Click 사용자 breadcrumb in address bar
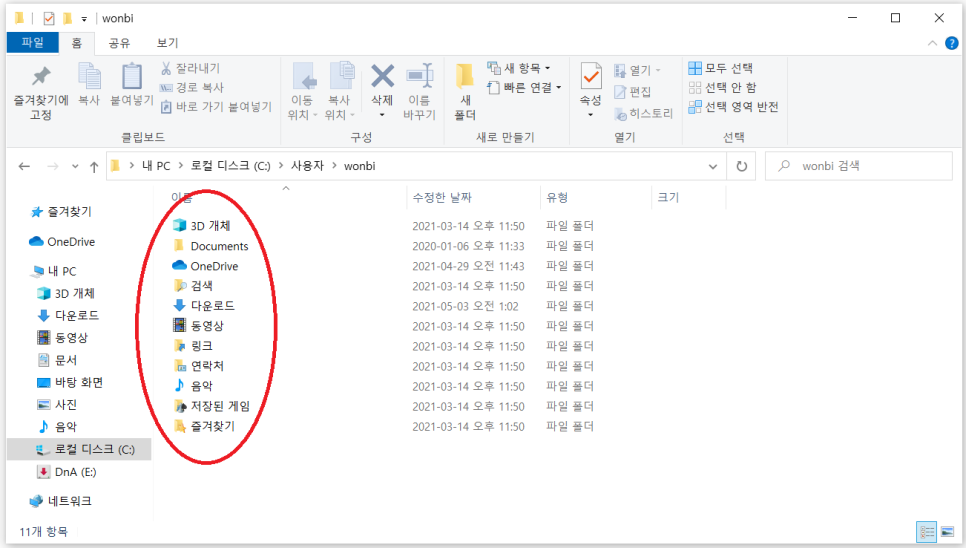This screenshot has height=548, width=966. (x=307, y=166)
